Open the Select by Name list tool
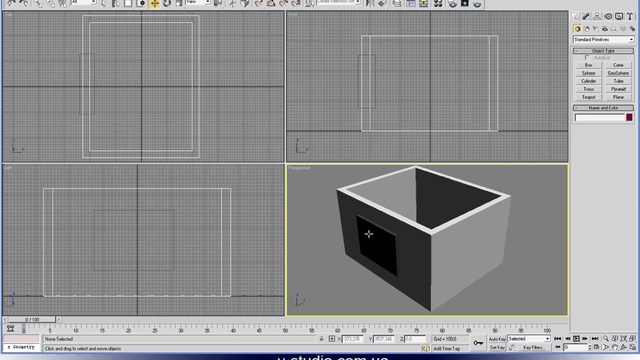 [116, 3]
